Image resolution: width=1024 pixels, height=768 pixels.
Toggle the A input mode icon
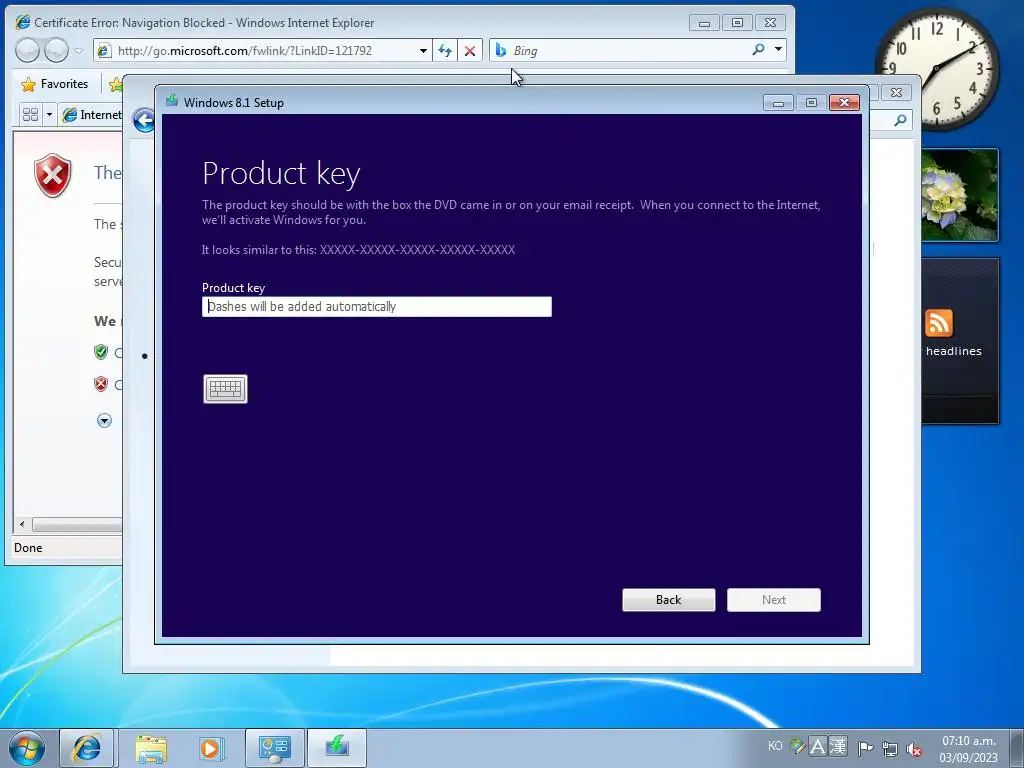point(817,746)
